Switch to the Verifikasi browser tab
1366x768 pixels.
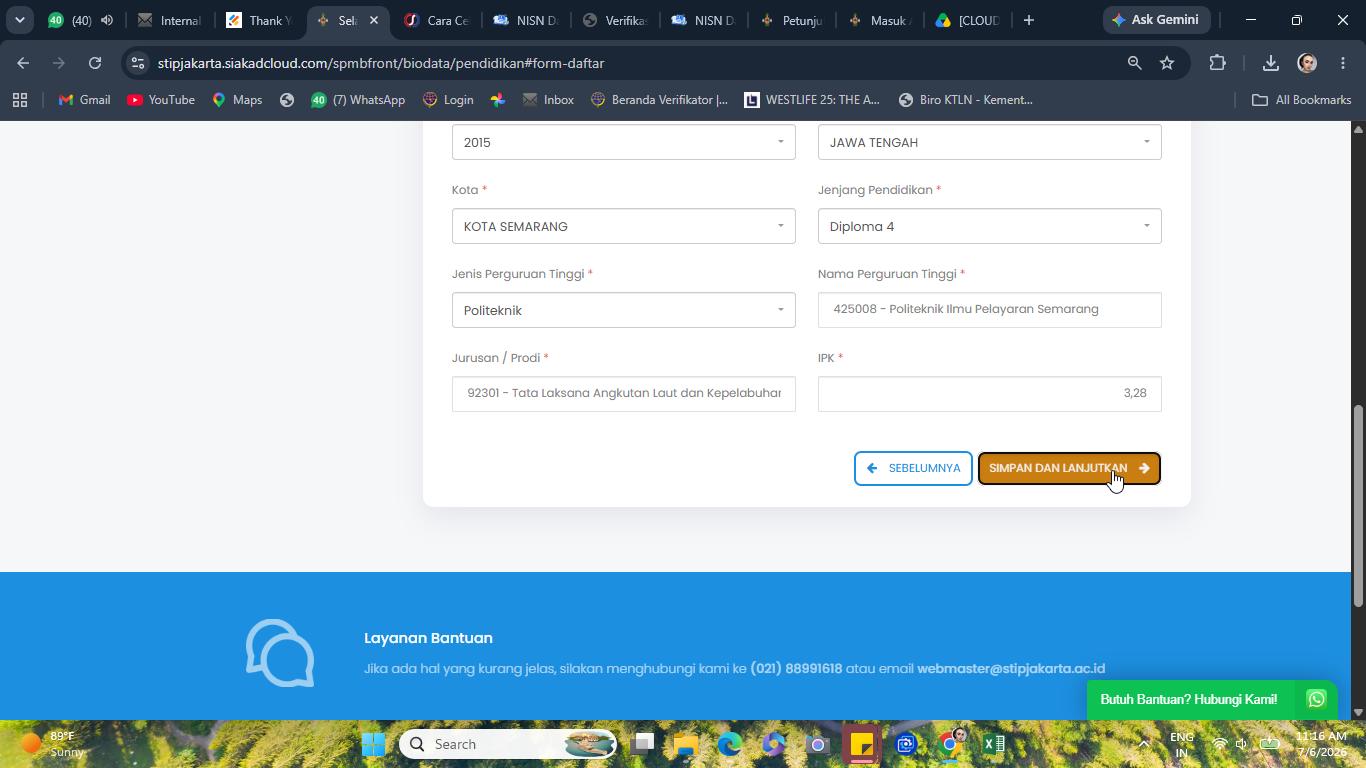pos(616,20)
